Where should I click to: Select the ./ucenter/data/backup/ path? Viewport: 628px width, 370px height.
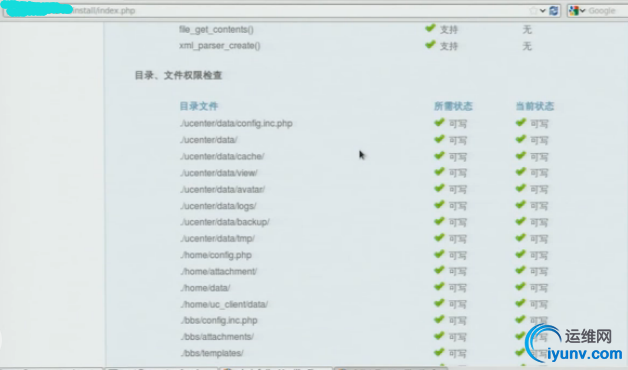[x=225, y=222]
